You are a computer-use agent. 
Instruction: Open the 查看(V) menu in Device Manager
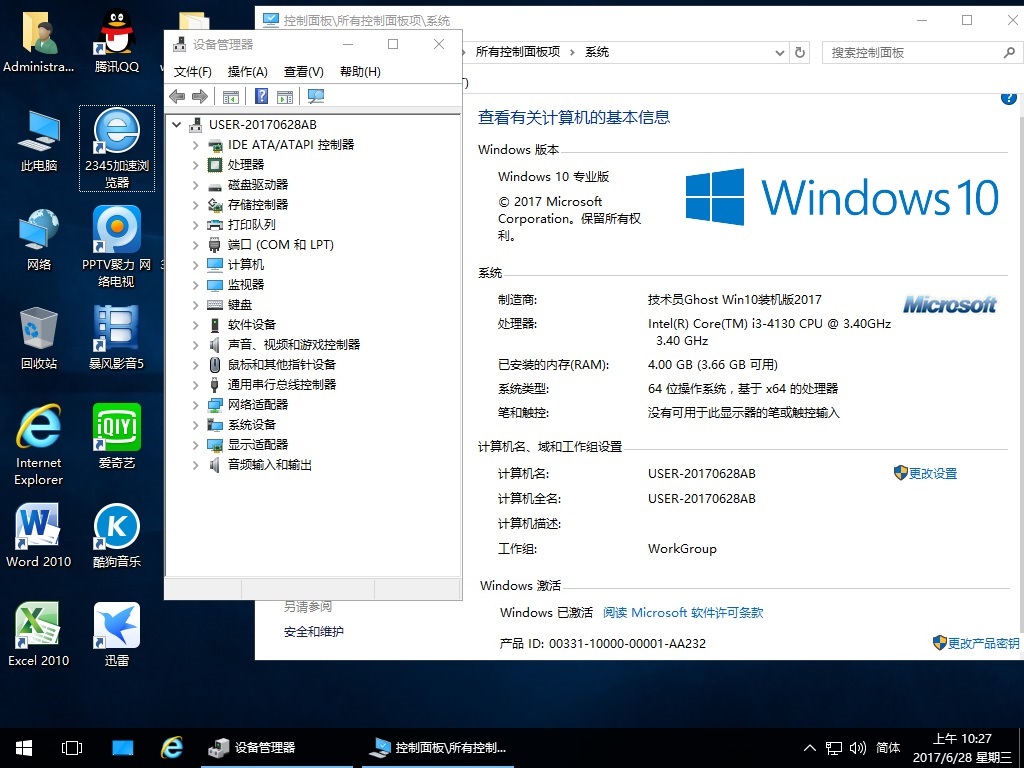303,71
